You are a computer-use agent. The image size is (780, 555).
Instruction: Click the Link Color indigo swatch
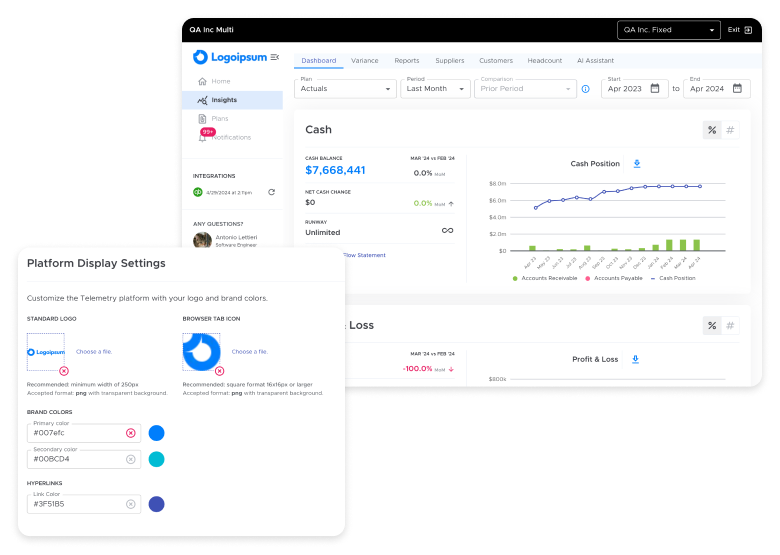[x=157, y=504]
